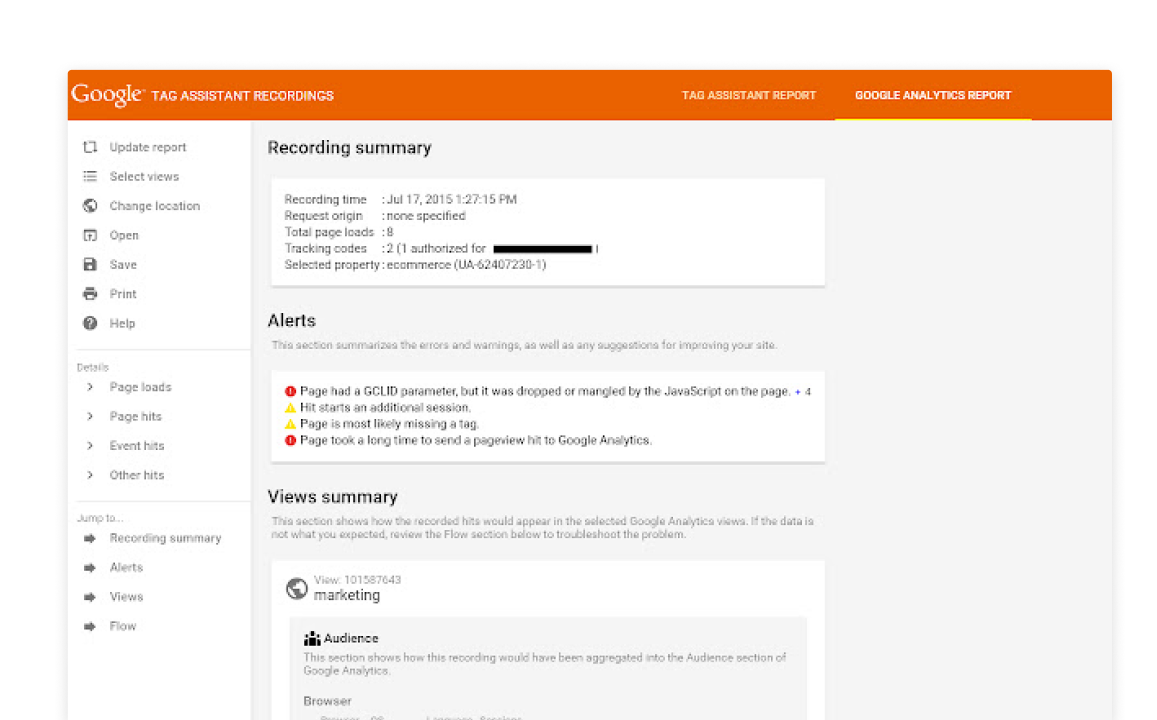Viewport: 1157px width, 720px height.
Task: Click the Help question mark icon
Action: point(90,323)
